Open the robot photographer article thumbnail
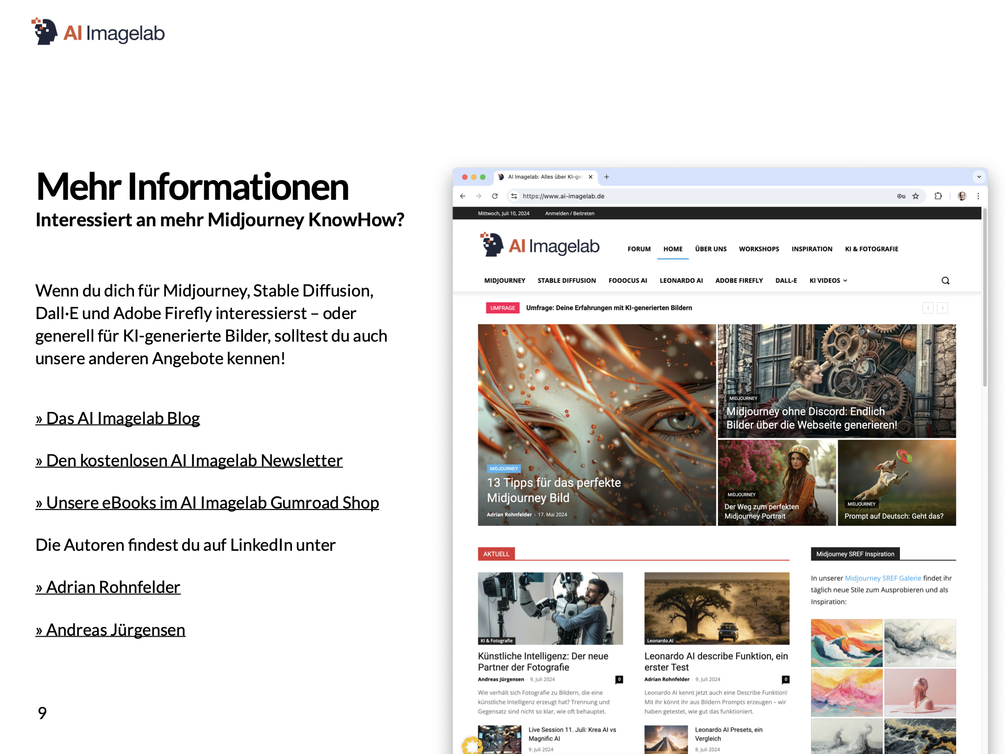The image size is (1005, 754). pyautogui.click(x=550, y=608)
